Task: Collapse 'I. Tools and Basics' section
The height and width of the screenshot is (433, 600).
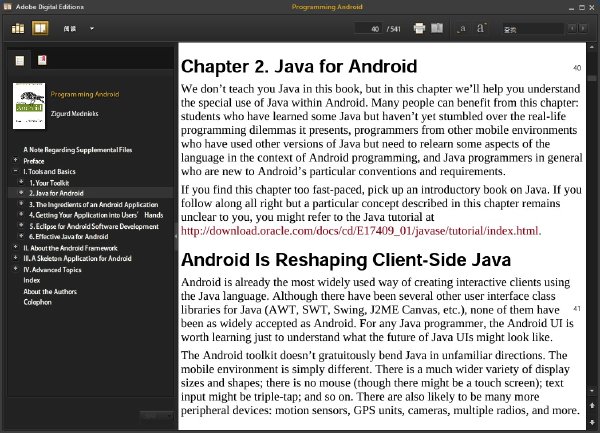Action: 16,171
